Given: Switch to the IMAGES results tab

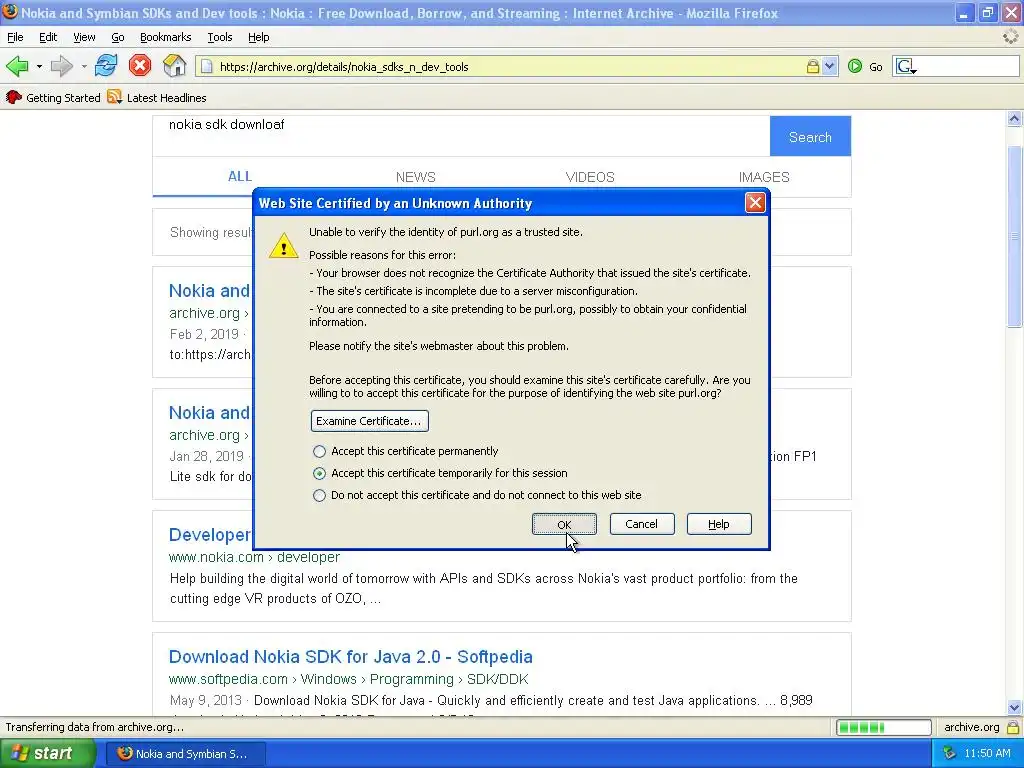Looking at the screenshot, I should click(x=764, y=177).
